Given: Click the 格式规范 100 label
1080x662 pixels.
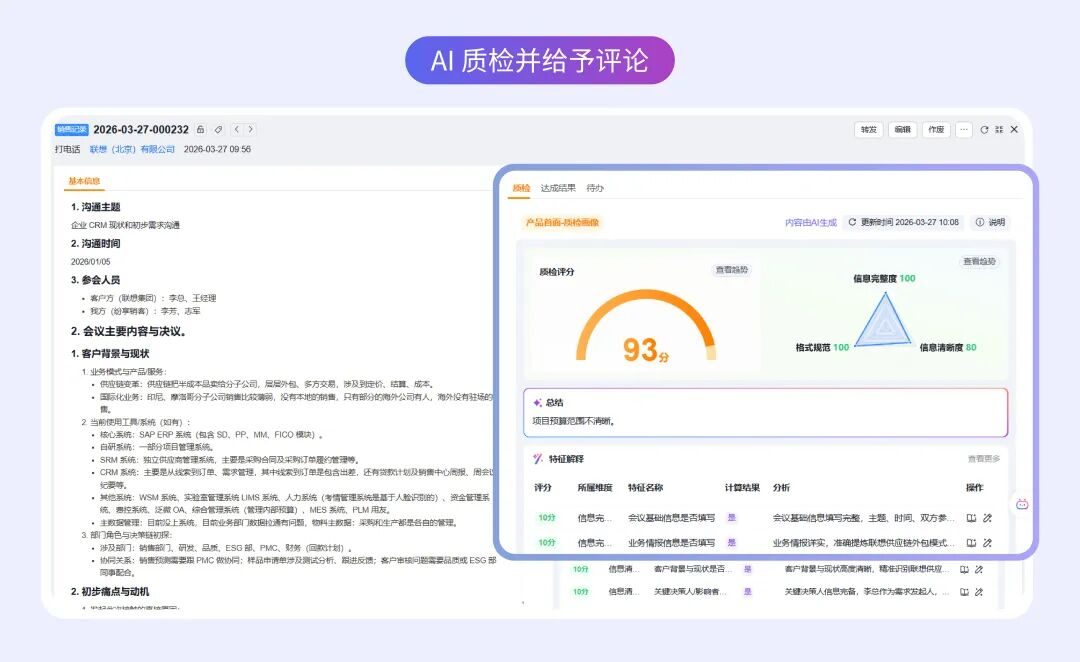Looking at the screenshot, I should point(822,347).
